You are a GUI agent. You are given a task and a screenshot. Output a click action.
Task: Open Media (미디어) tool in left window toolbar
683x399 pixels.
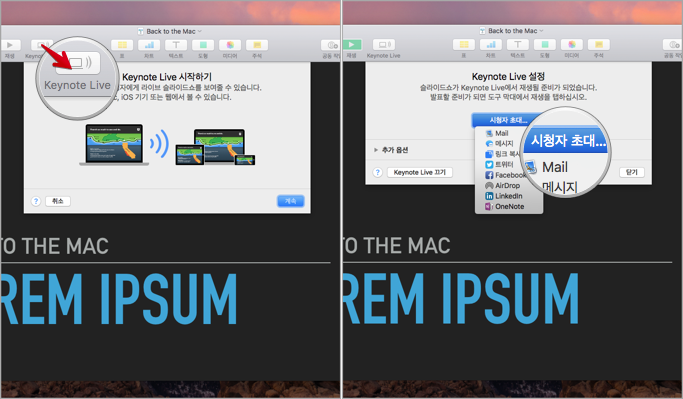230,45
